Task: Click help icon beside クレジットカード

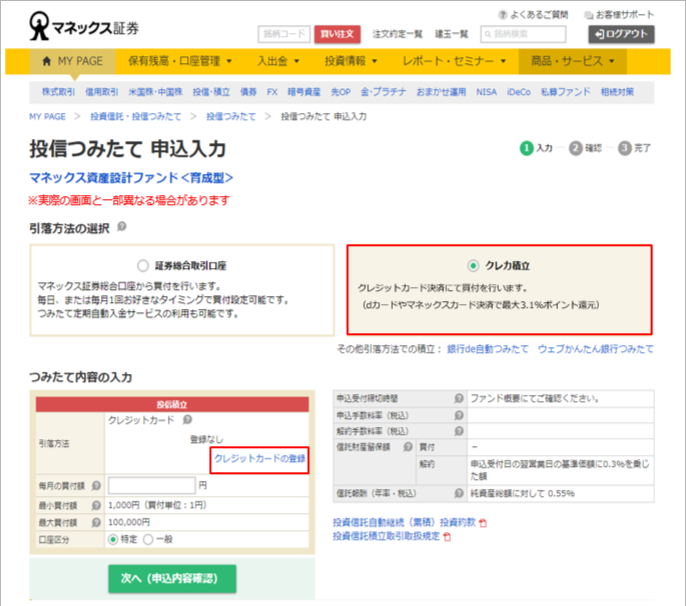Action: pos(187,420)
